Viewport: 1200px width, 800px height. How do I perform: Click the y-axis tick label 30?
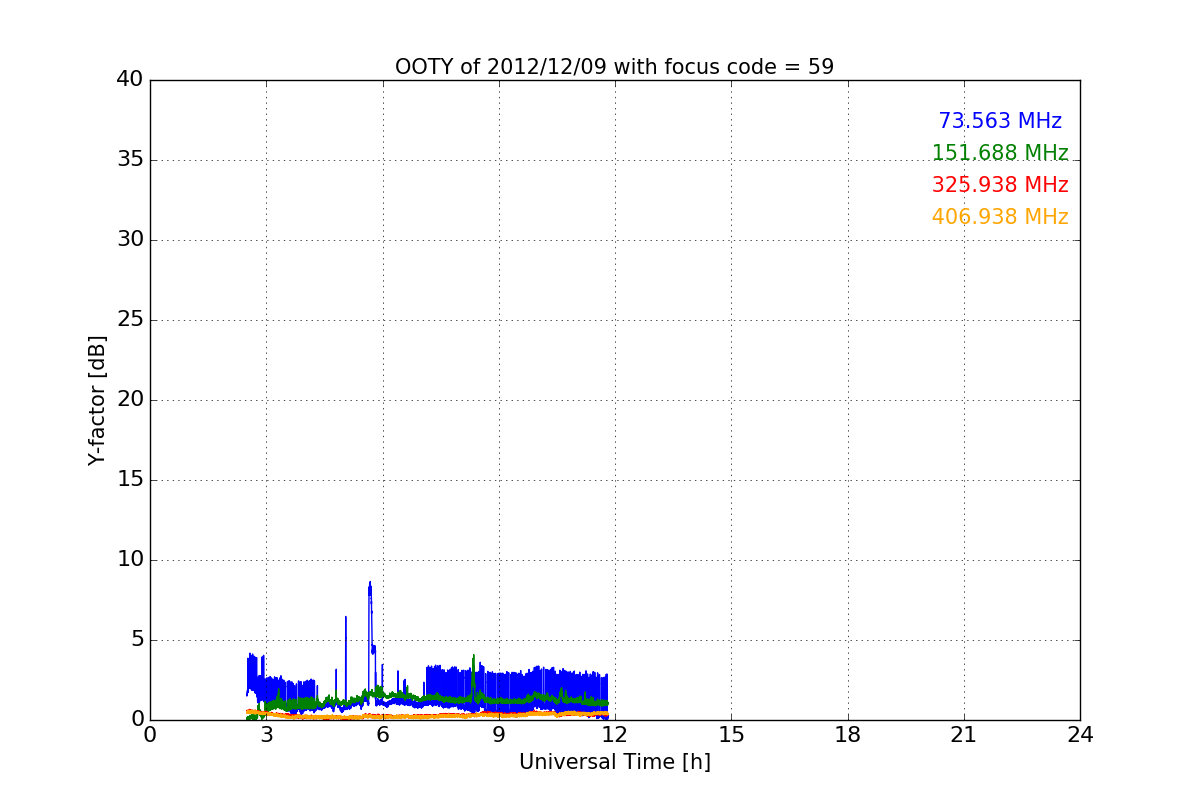[x=130, y=240]
